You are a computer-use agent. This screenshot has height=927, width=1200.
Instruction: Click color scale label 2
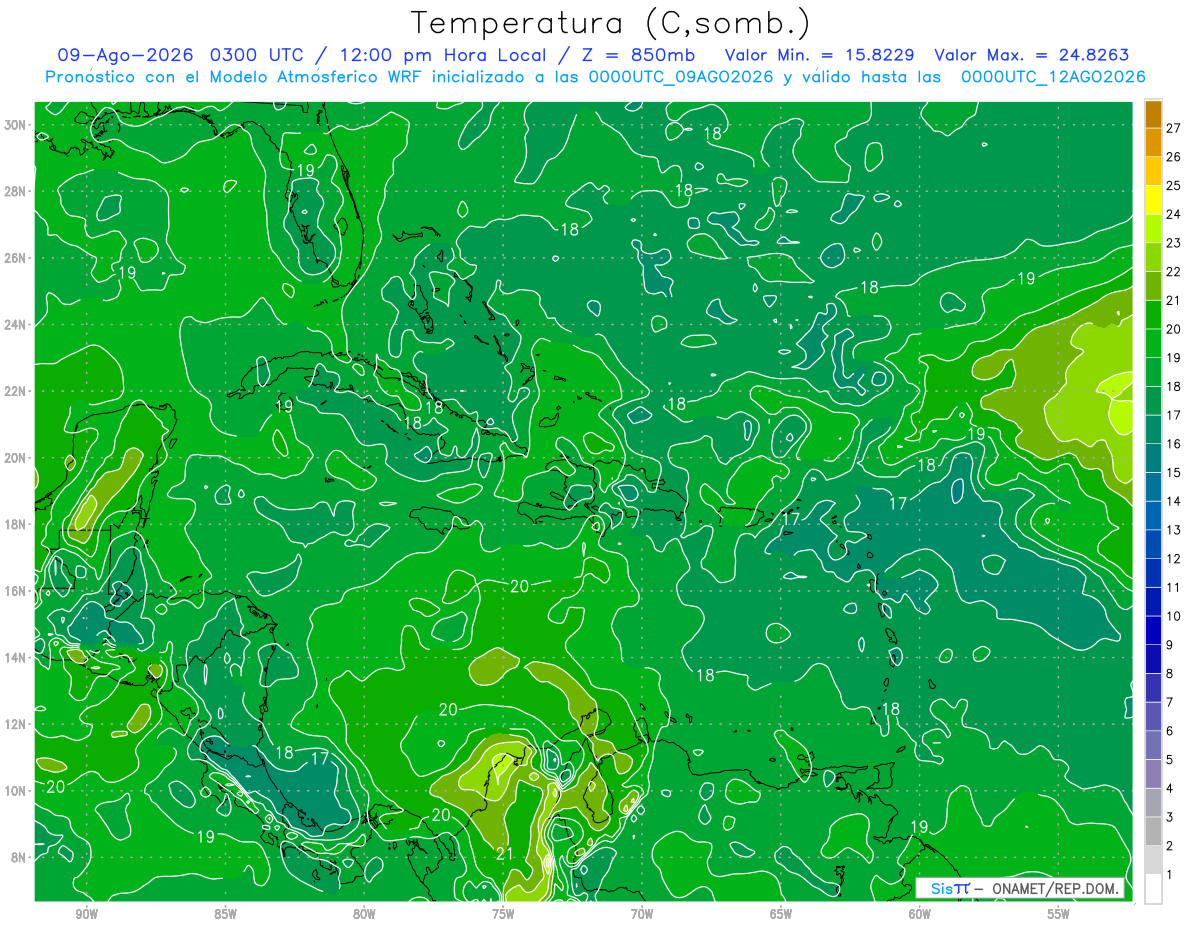1169,846
